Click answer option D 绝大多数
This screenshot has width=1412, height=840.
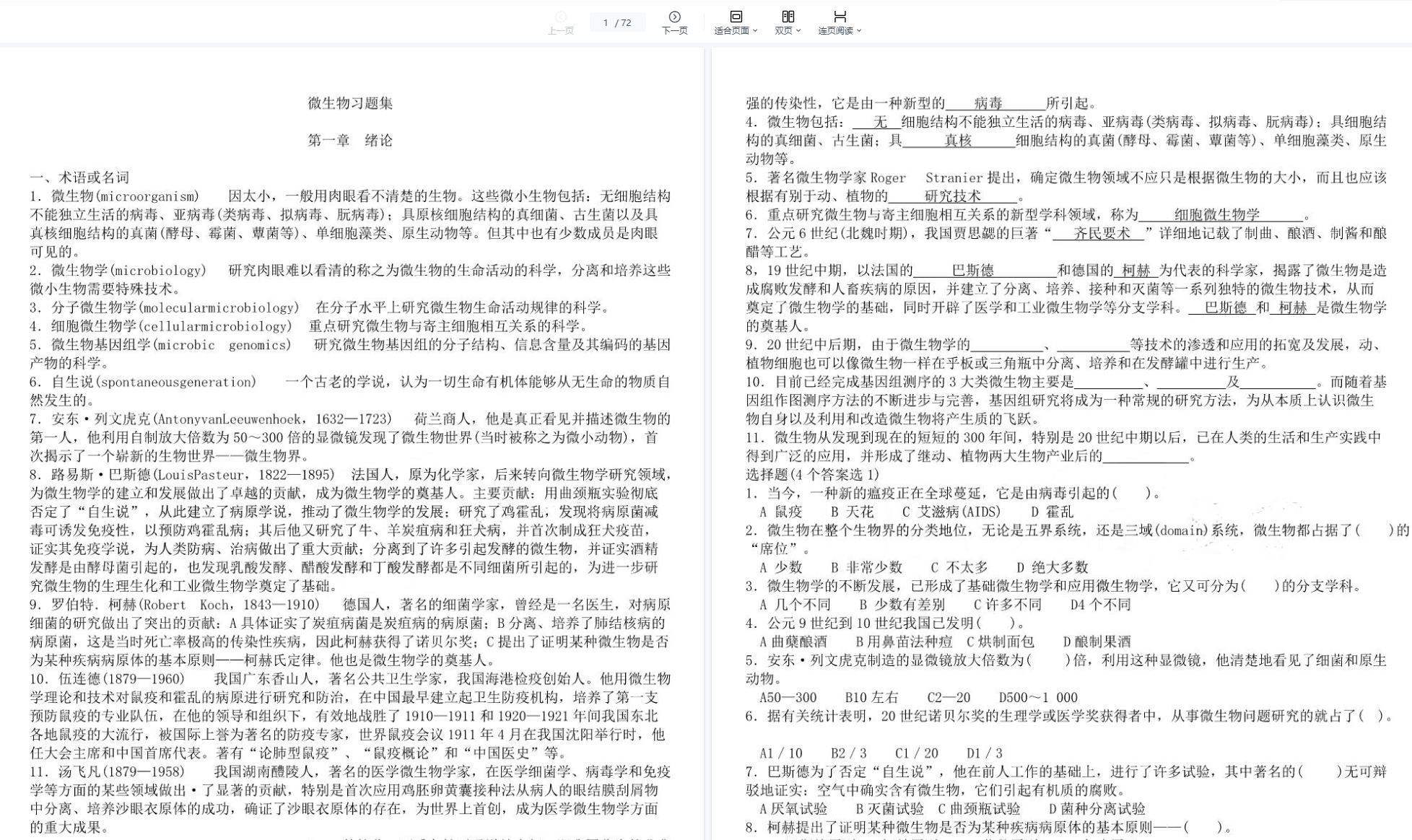click(1052, 567)
